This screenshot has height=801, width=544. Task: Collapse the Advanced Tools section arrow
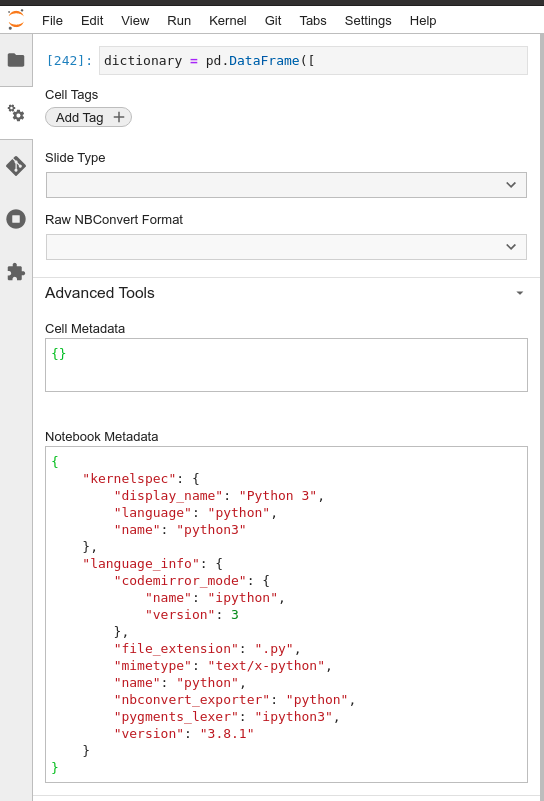pyautogui.click(x=519, y=293)
